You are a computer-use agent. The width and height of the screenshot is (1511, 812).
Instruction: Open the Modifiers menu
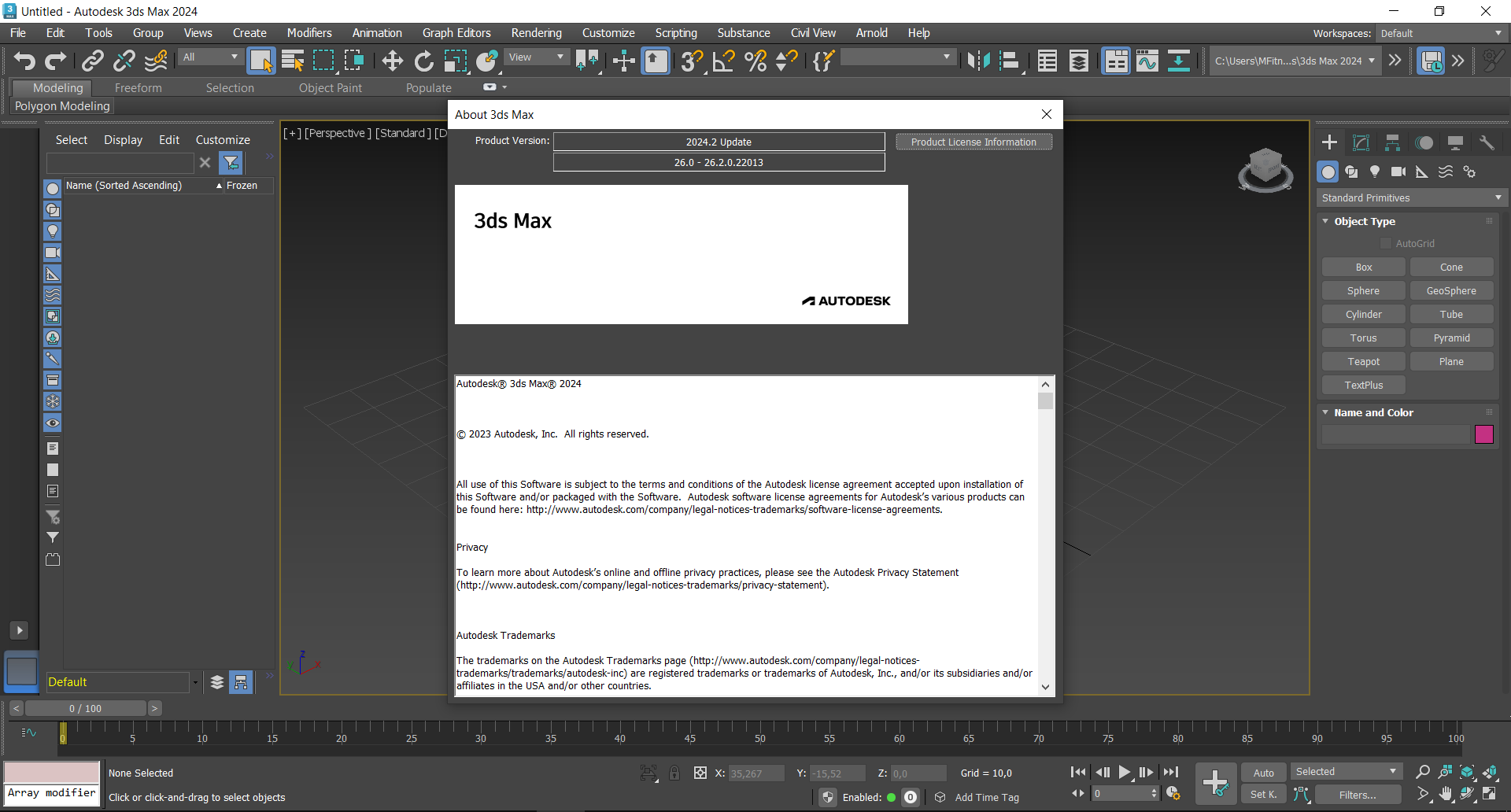click(309, 33)
